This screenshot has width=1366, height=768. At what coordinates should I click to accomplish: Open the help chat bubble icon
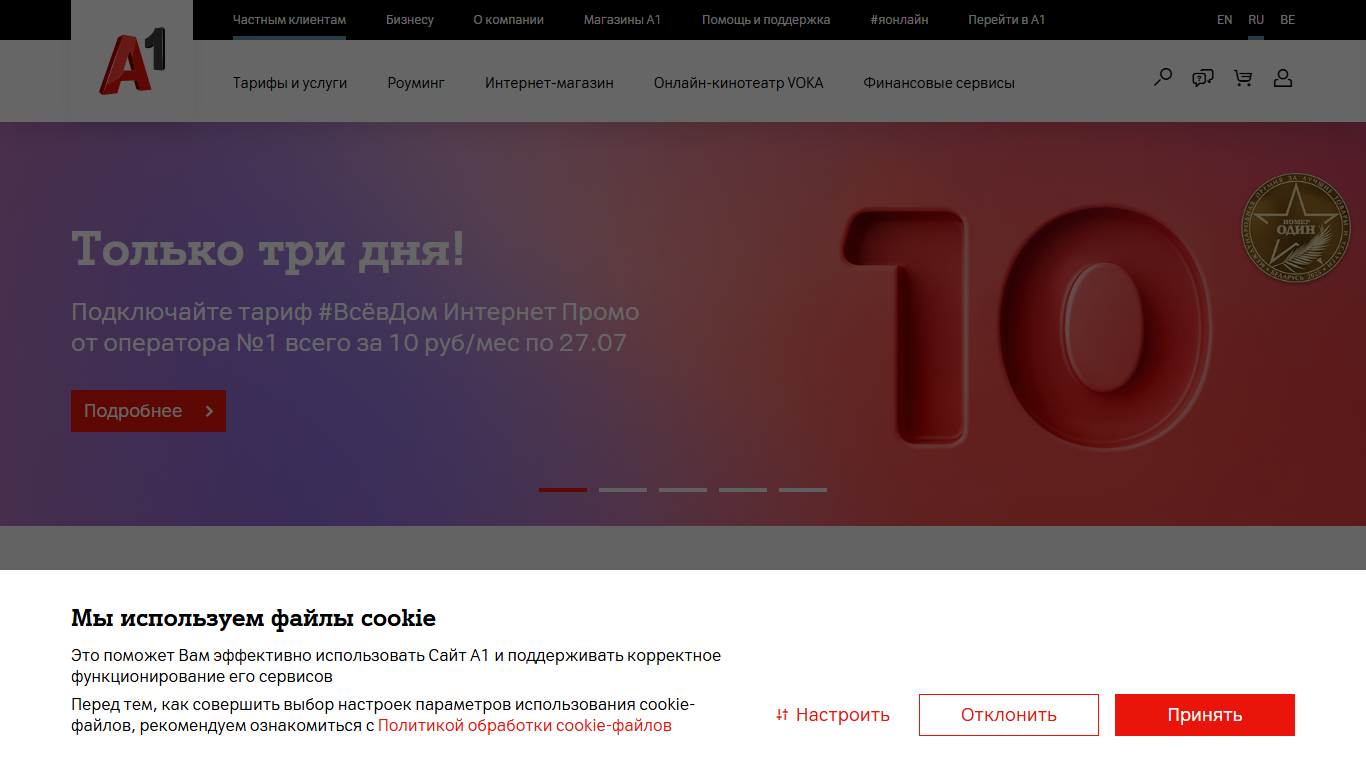click(x=1203, y=78)
